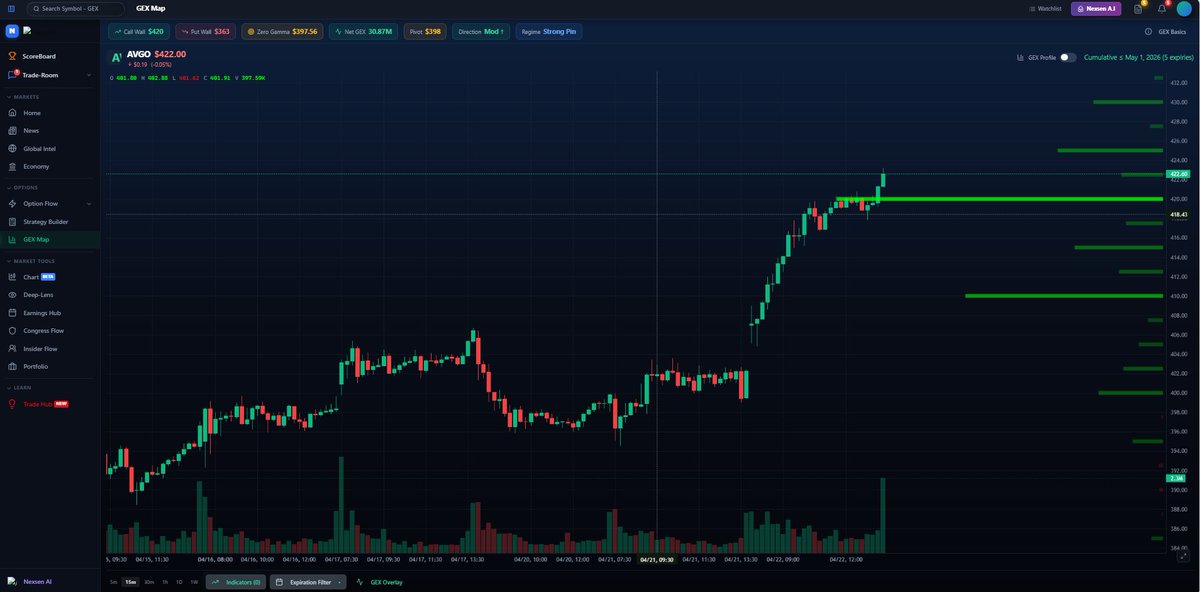Open the Earnings Hub page
The height and width of the screenshot is (592, 1200).
(x=42, y=313)
